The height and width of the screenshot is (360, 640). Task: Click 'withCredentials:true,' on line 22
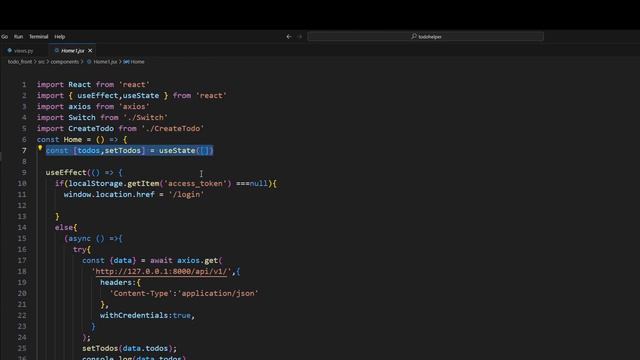tap(147, 316)
